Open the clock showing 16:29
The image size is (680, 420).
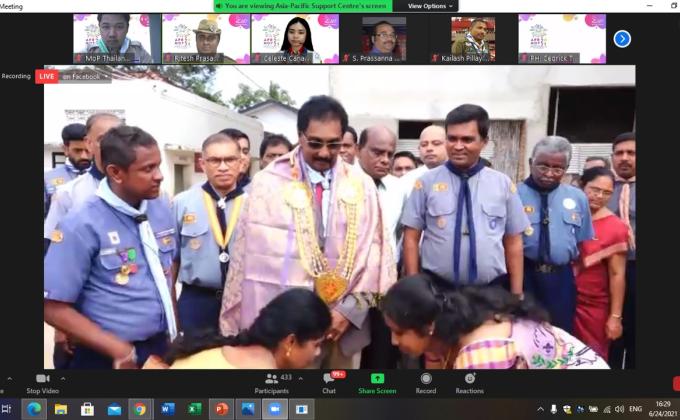pyautogui.click(x=663, y=409)
